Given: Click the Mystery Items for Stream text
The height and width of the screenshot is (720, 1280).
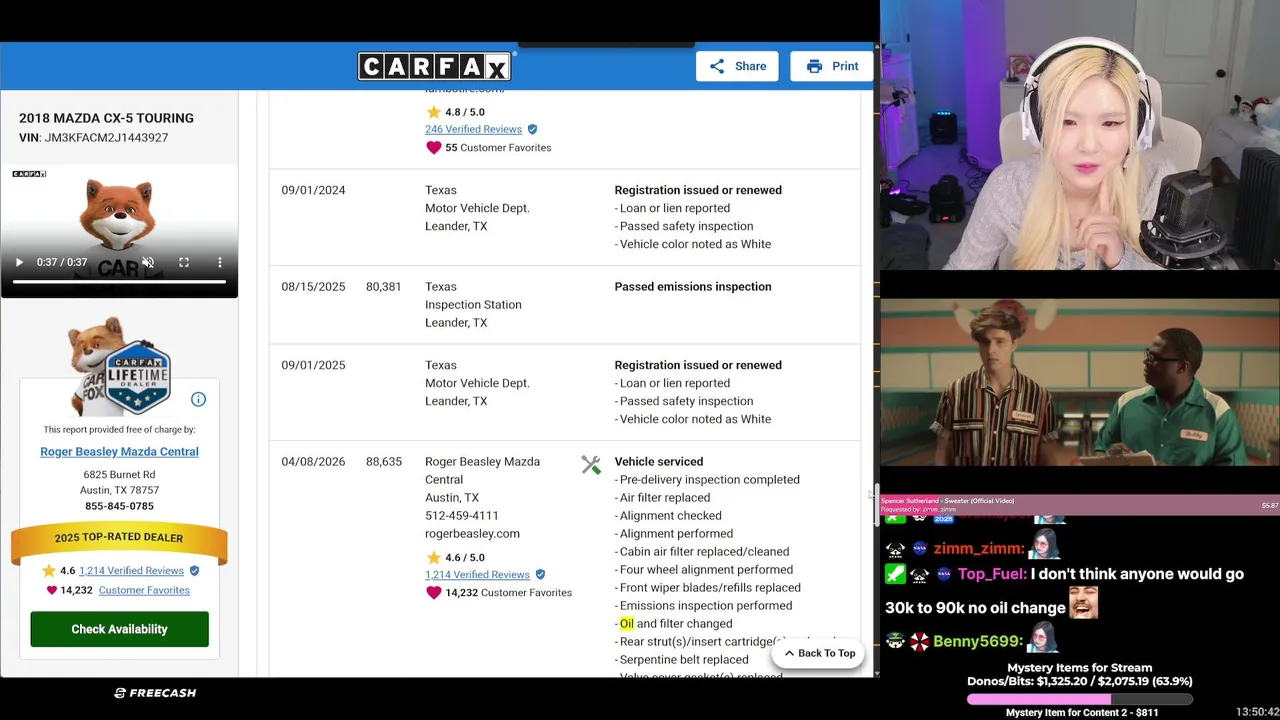Looking at the screenshot, I should point(1080,668).
